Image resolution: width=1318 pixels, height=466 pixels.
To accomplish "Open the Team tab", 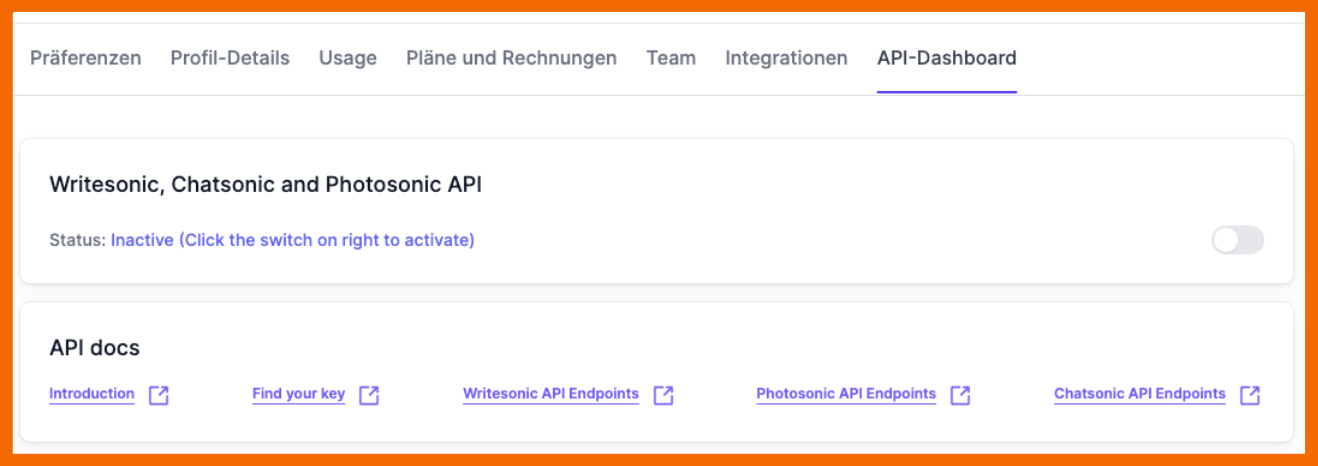I will (x=671, y=58).
